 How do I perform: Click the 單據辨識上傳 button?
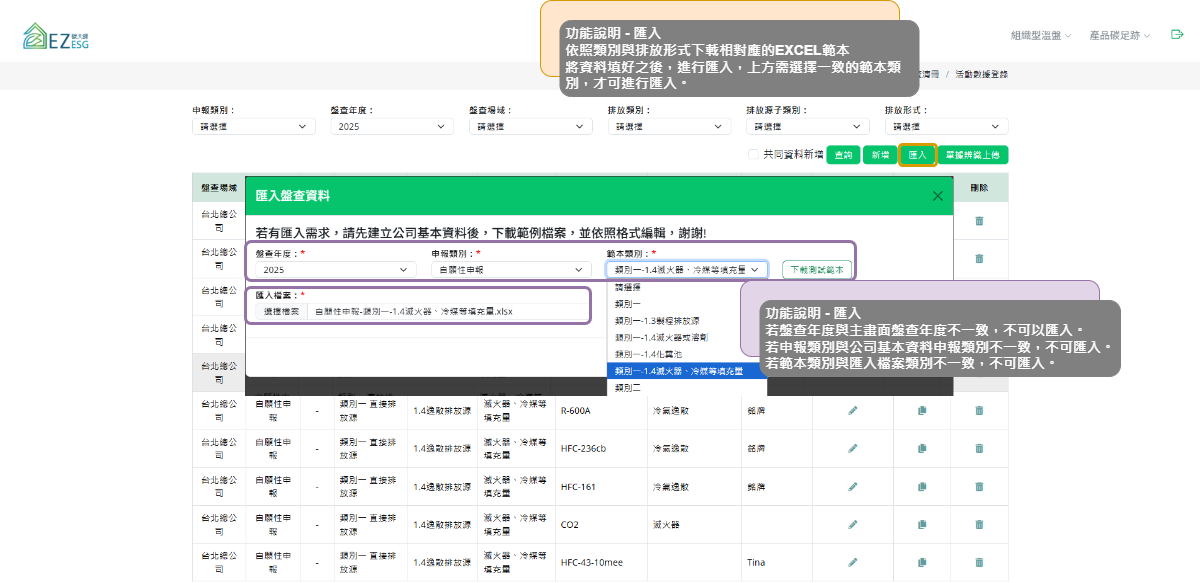pos(973,155)
